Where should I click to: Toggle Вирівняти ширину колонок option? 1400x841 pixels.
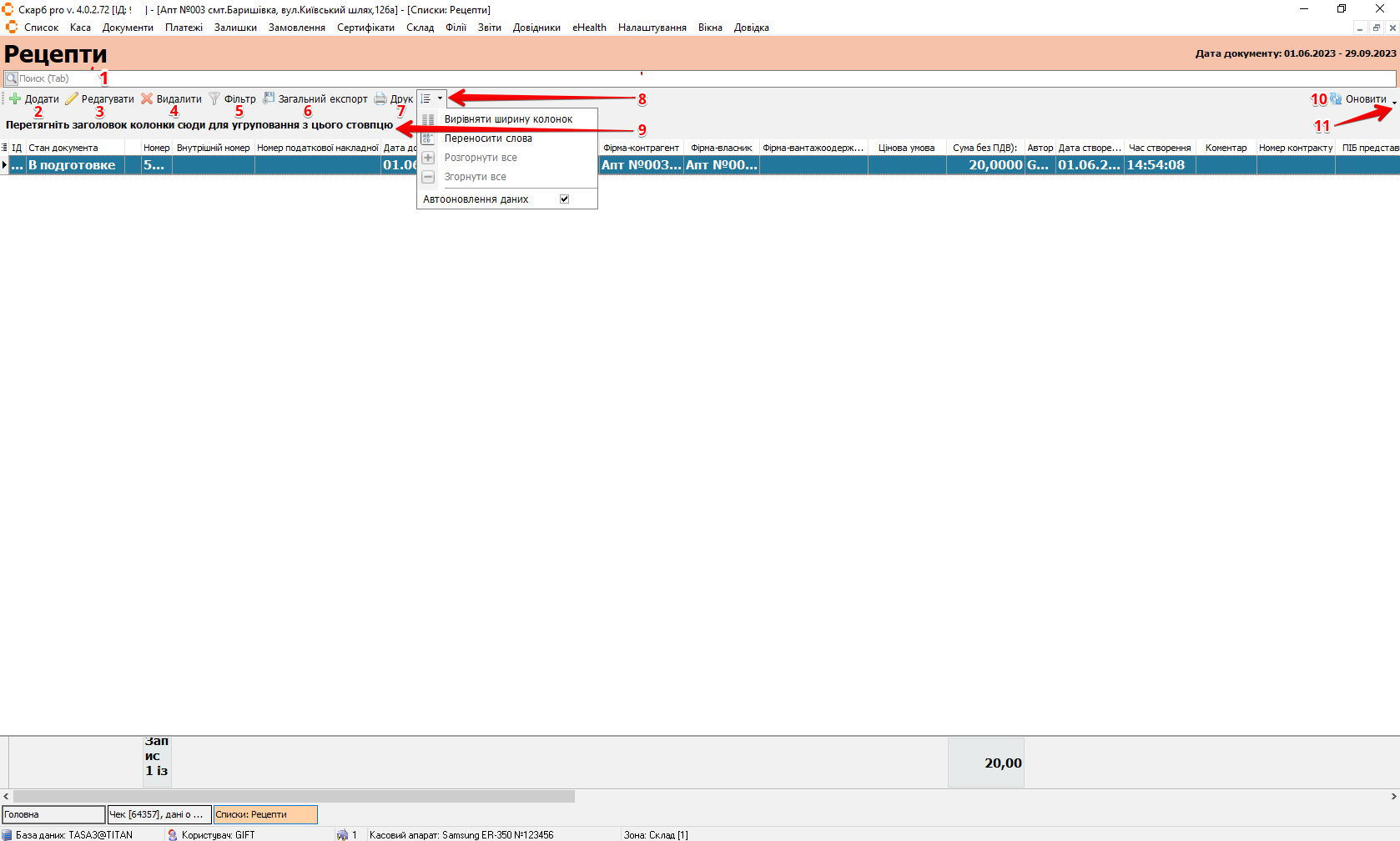click(508, 119)
